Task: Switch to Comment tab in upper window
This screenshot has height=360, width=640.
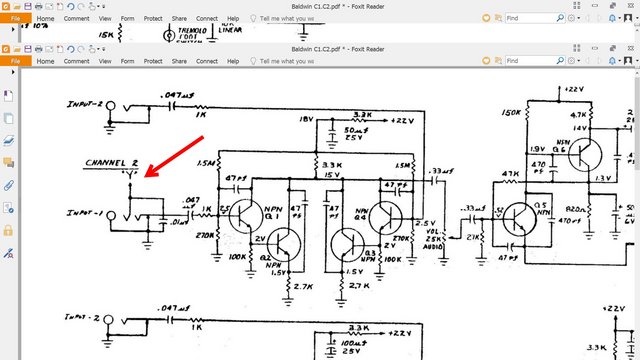Action: point(76,18)
